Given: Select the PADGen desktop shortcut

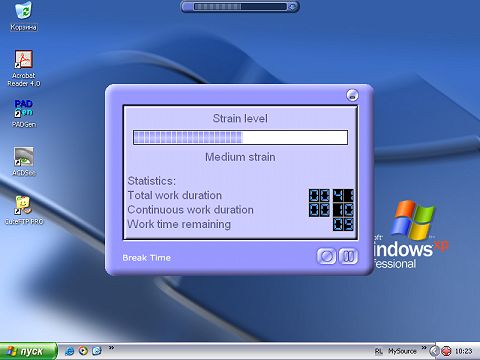Looking at the screenshot, I should (x=24, y=113).
